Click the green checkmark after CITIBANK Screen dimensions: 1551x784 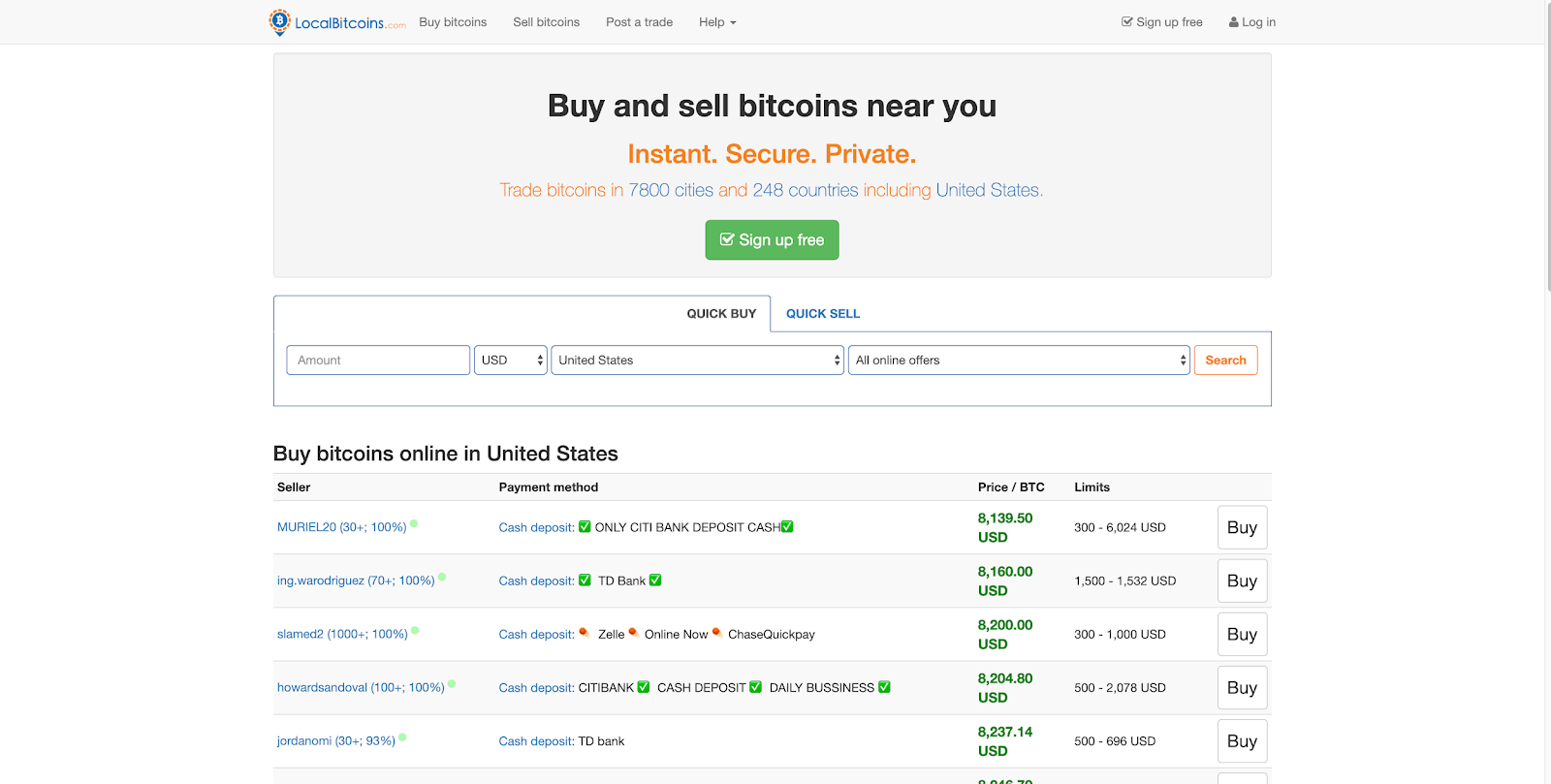coord(644,687)
